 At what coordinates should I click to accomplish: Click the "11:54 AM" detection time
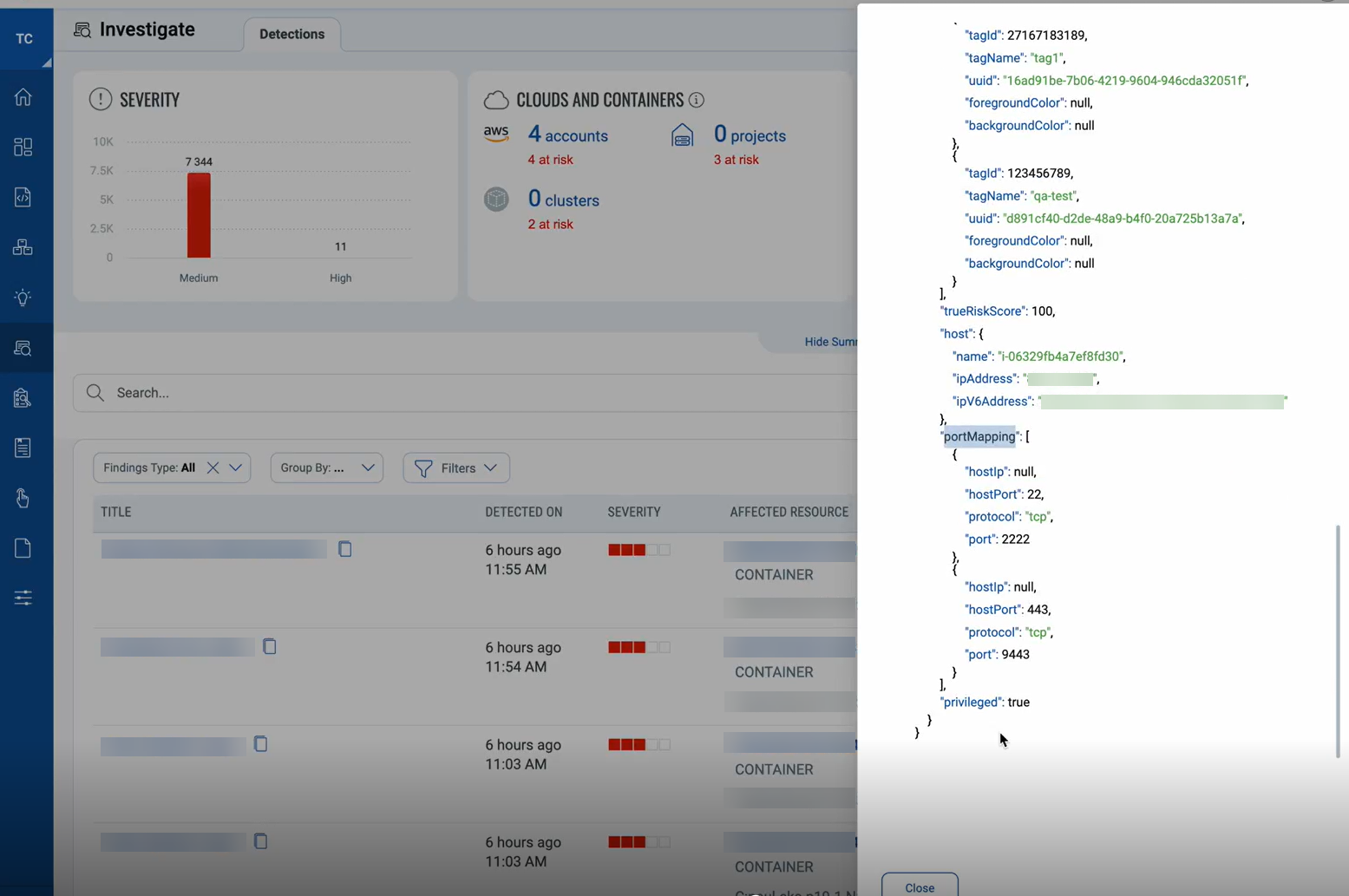point(516,667)
